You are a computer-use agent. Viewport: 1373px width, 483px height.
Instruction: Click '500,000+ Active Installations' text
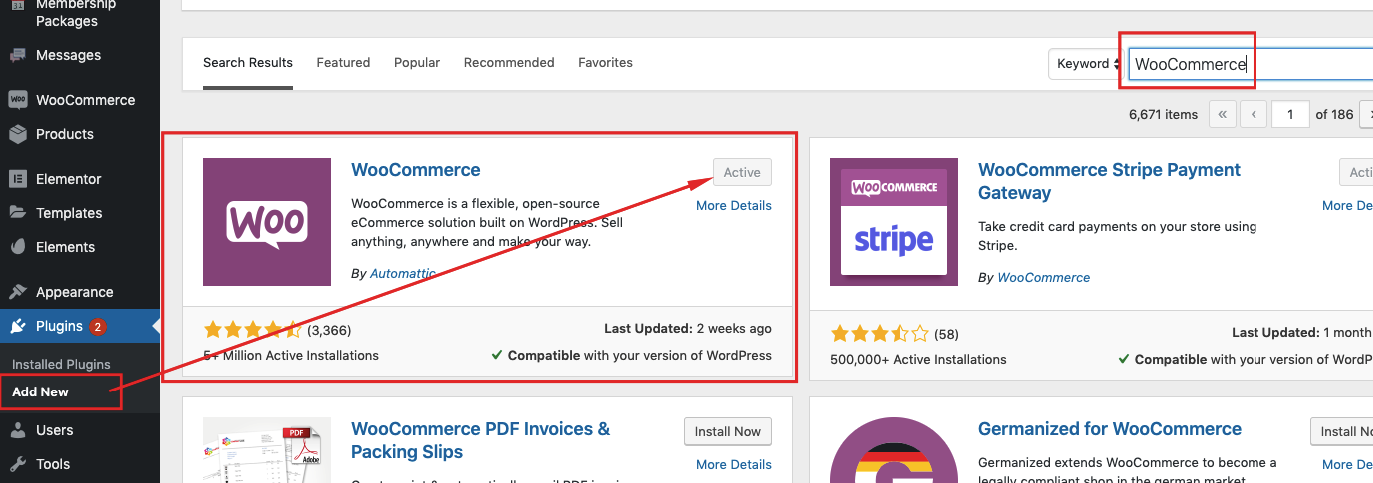(918, 359)
